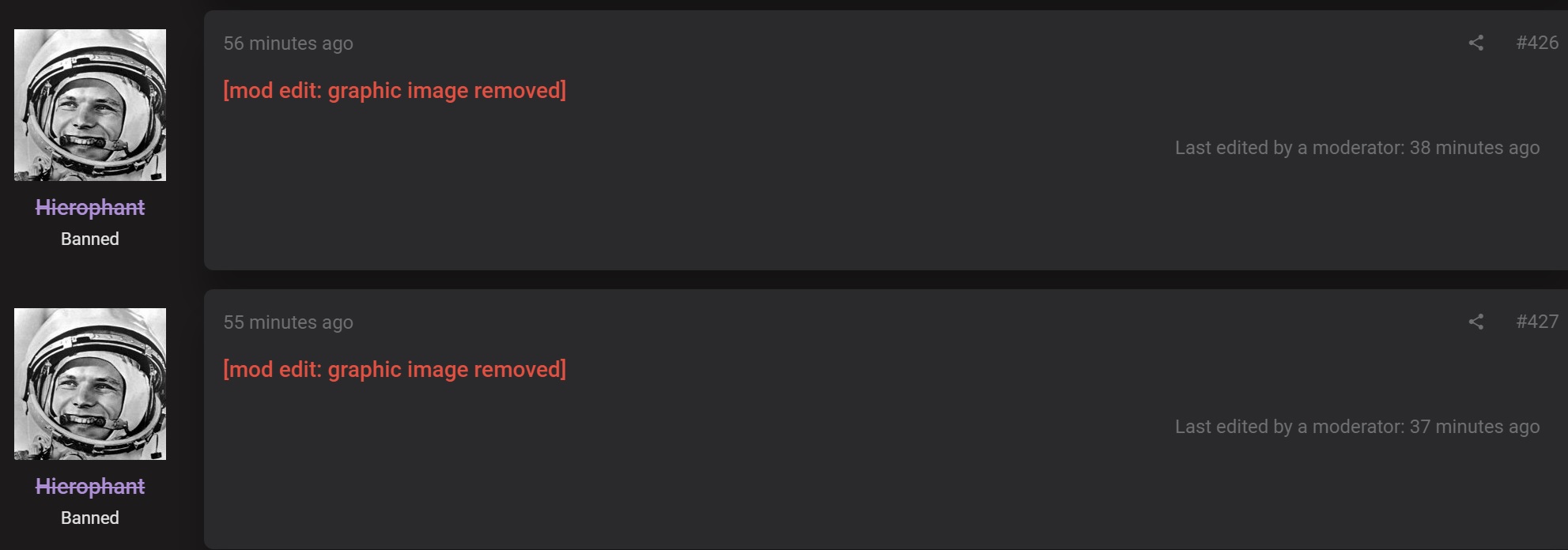The height and width of the screenshot is (550, 1568).
Task: Click the Banned label under the second Hierophant
Action: coord(90,518)
